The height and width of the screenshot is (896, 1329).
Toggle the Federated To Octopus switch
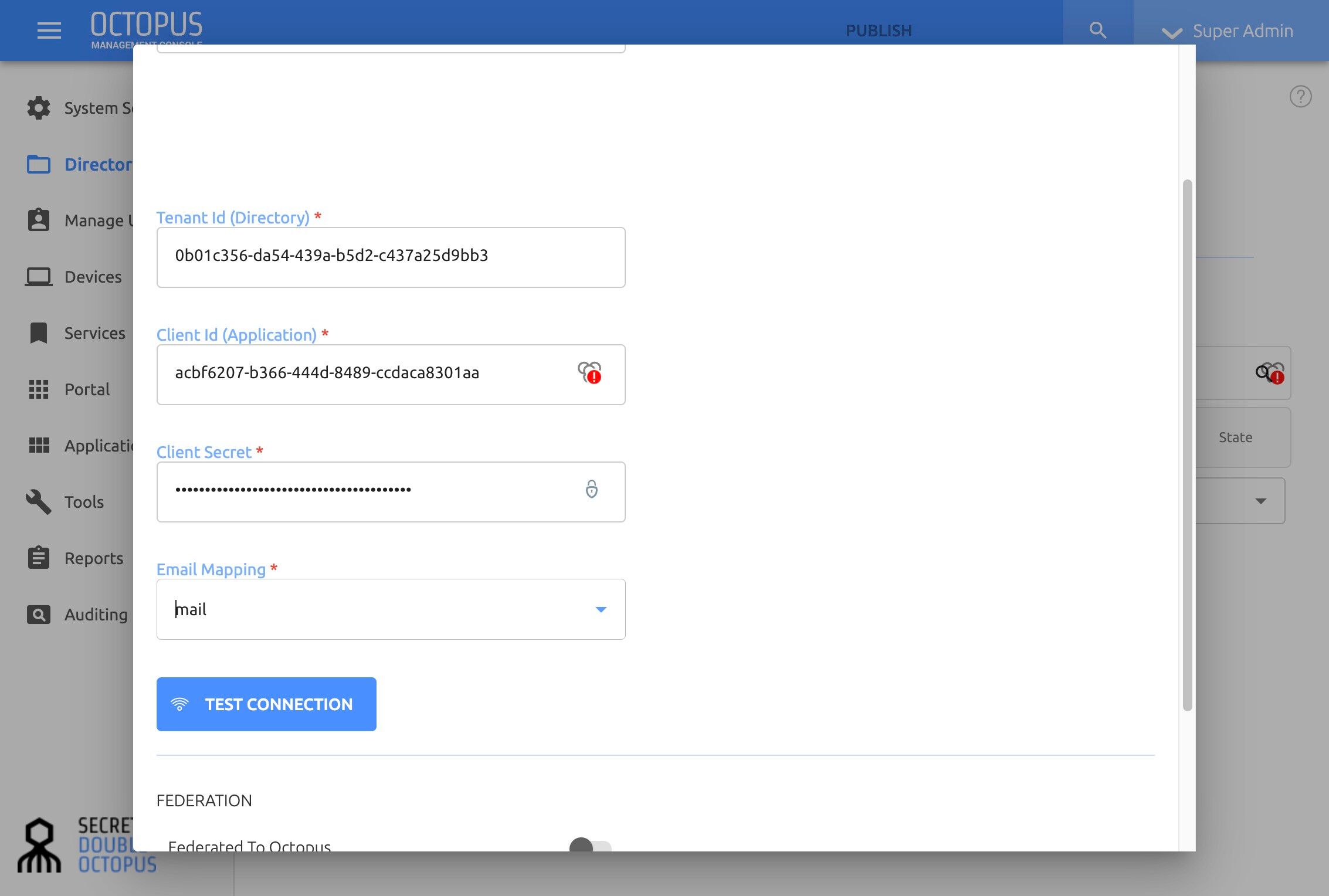(590, 845)
